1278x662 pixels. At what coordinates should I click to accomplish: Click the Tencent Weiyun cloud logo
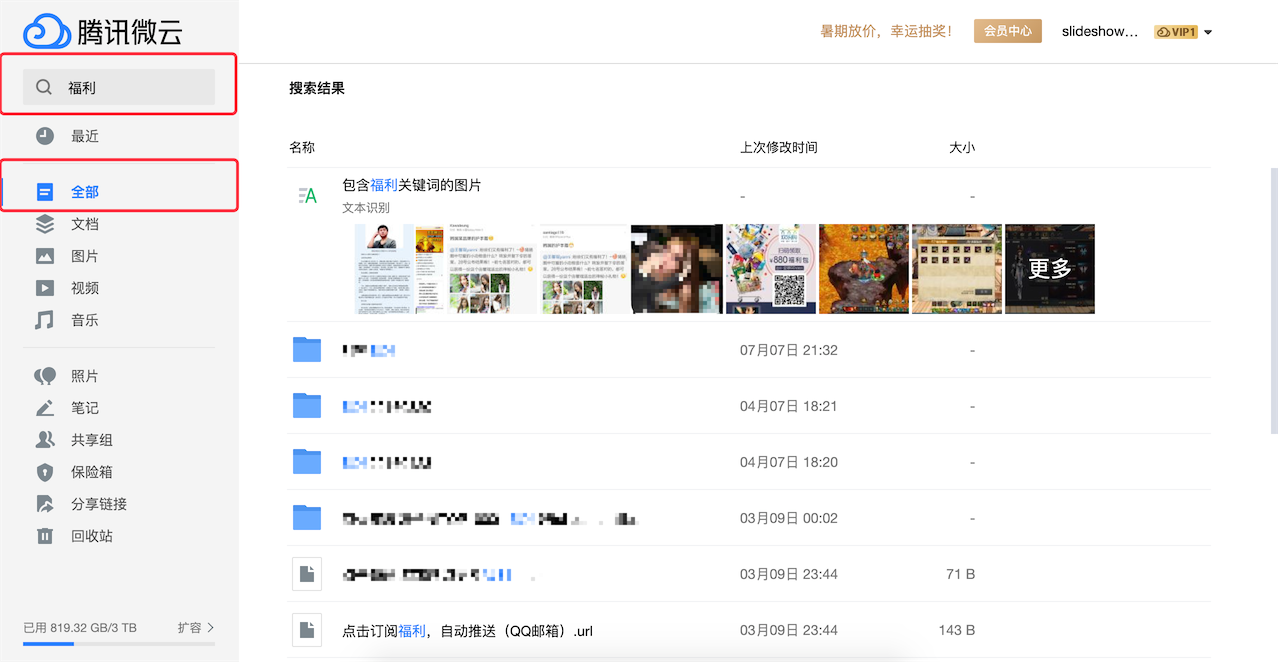click(47, 31)
